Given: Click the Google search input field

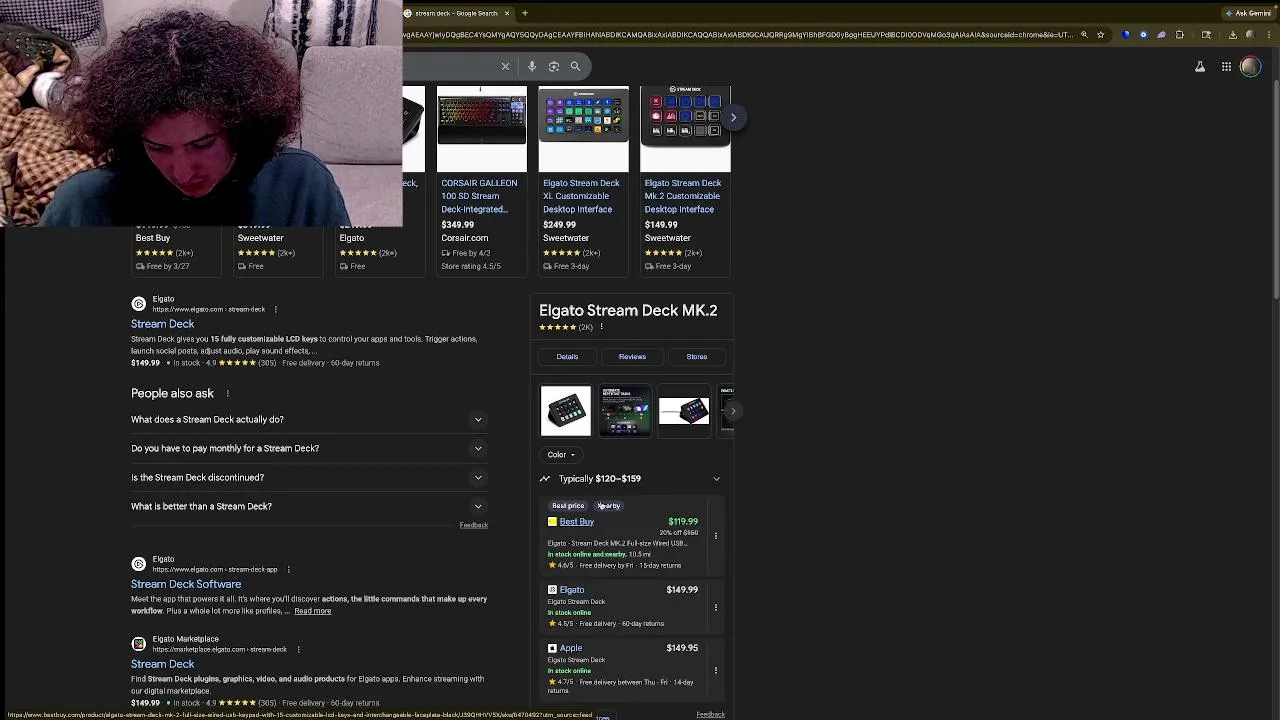Looking at the screenshot, I should (448, 66).
